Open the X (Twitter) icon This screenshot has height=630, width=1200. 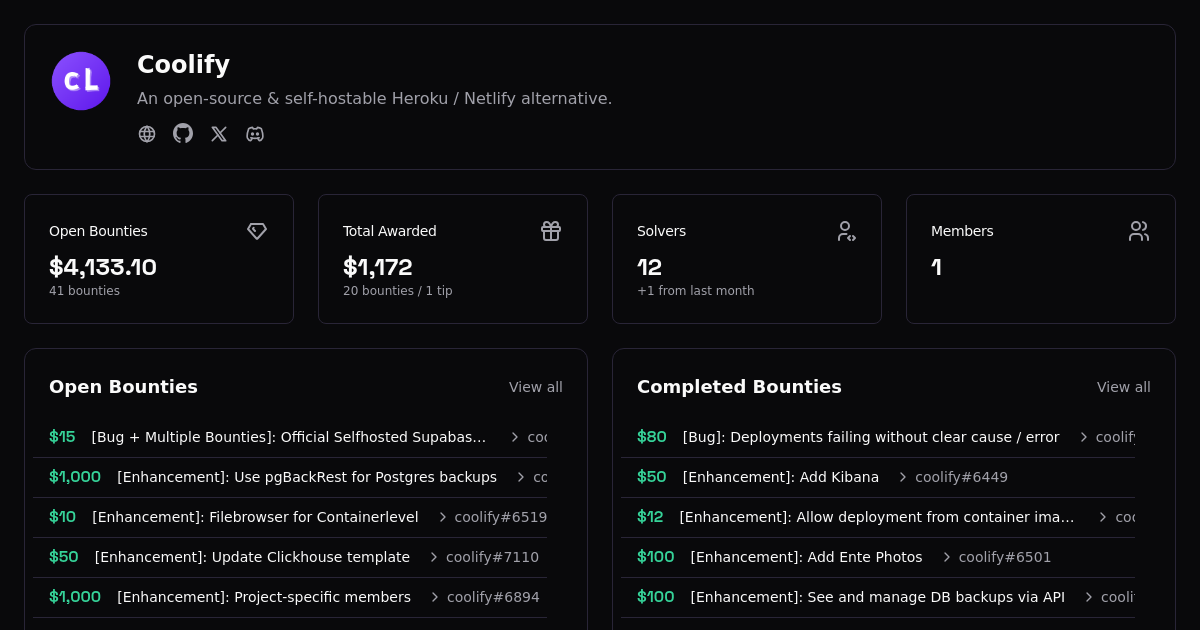(x=219, y=134)
